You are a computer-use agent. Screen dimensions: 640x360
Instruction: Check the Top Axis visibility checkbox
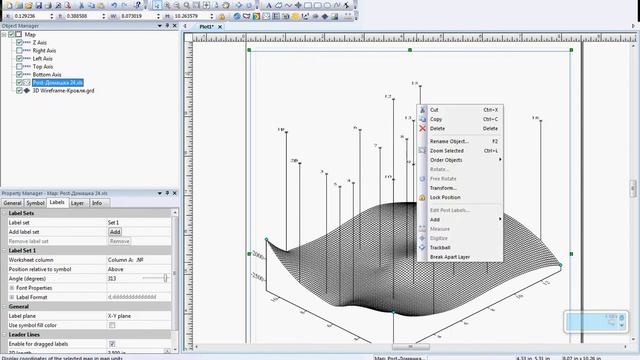[19, 67]
